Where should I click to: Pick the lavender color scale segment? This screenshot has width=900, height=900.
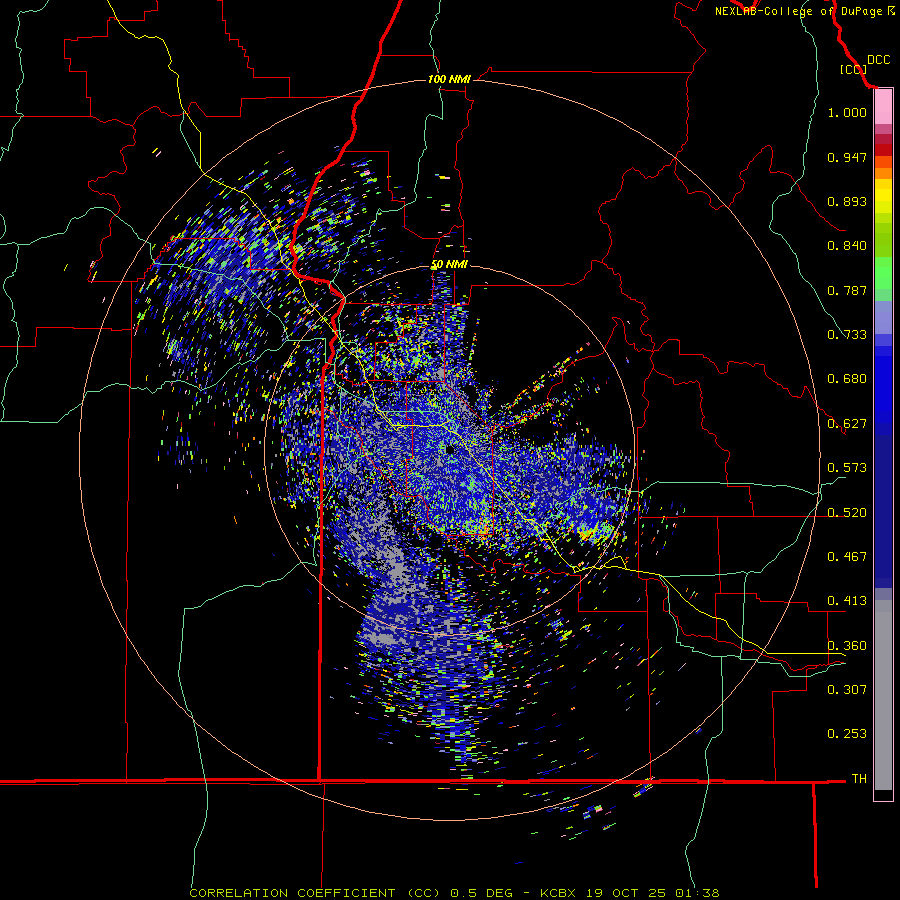tap(883, 317)
